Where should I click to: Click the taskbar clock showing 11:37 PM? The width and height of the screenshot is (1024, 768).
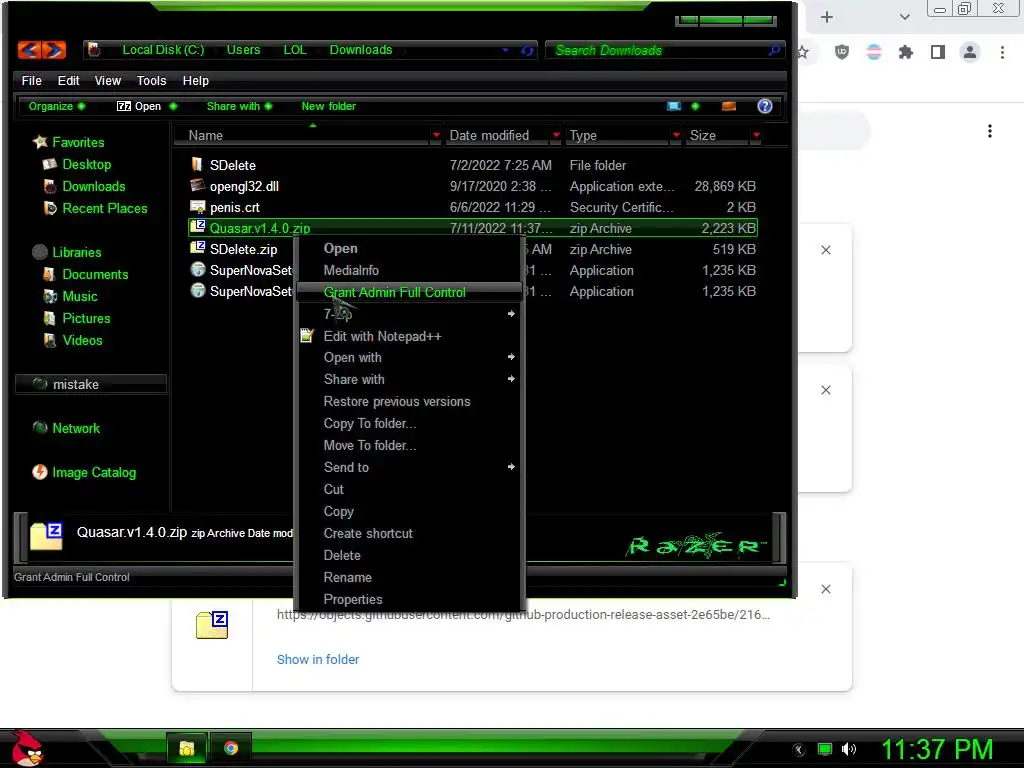[936, 749]
